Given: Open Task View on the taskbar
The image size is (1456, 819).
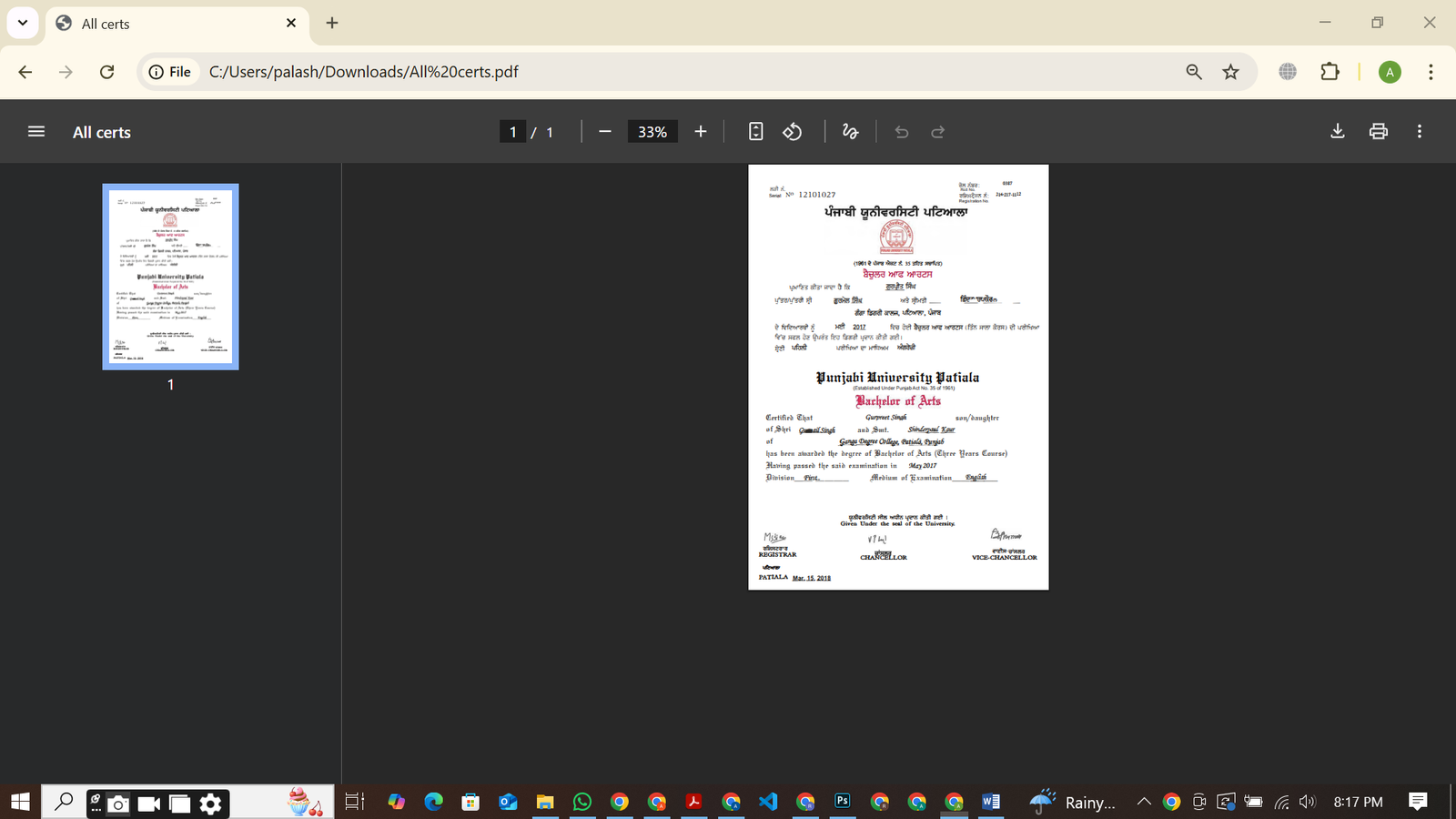Looking at the screenshot, I should (355, 802).
